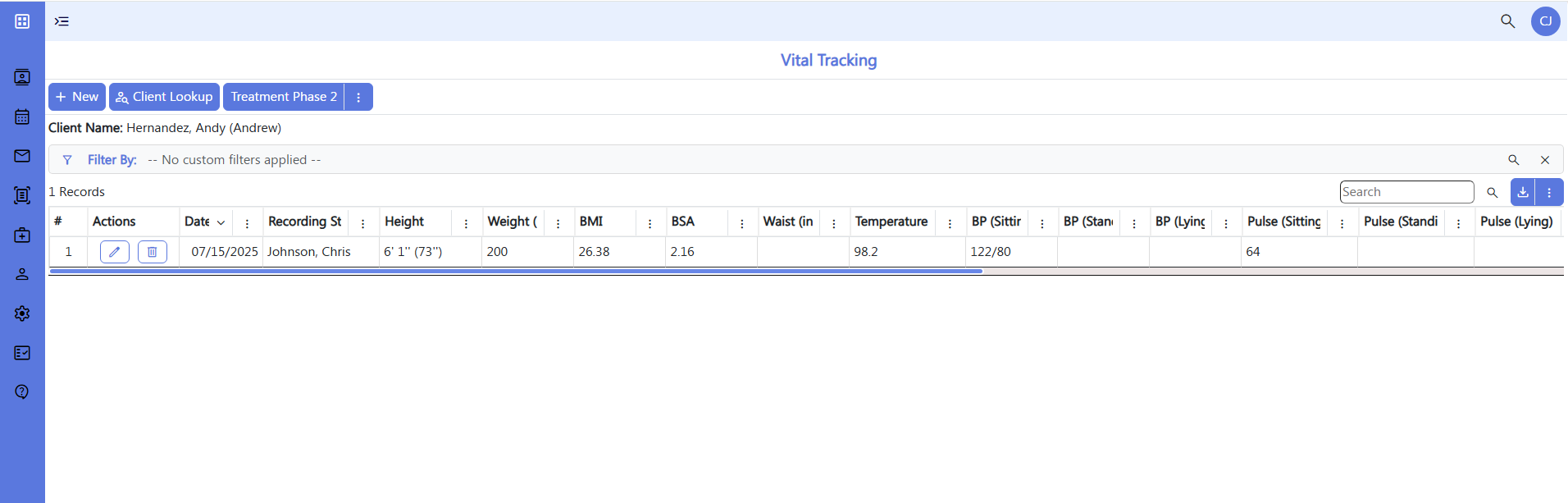1568x503 pixels.
Task: Open the document list sidebar icon
Action: [x=22, y=195]
